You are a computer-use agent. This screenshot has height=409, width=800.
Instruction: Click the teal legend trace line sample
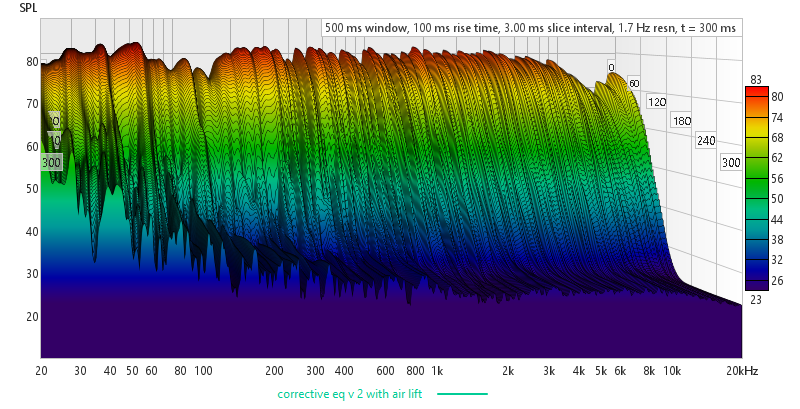[461, 394]
